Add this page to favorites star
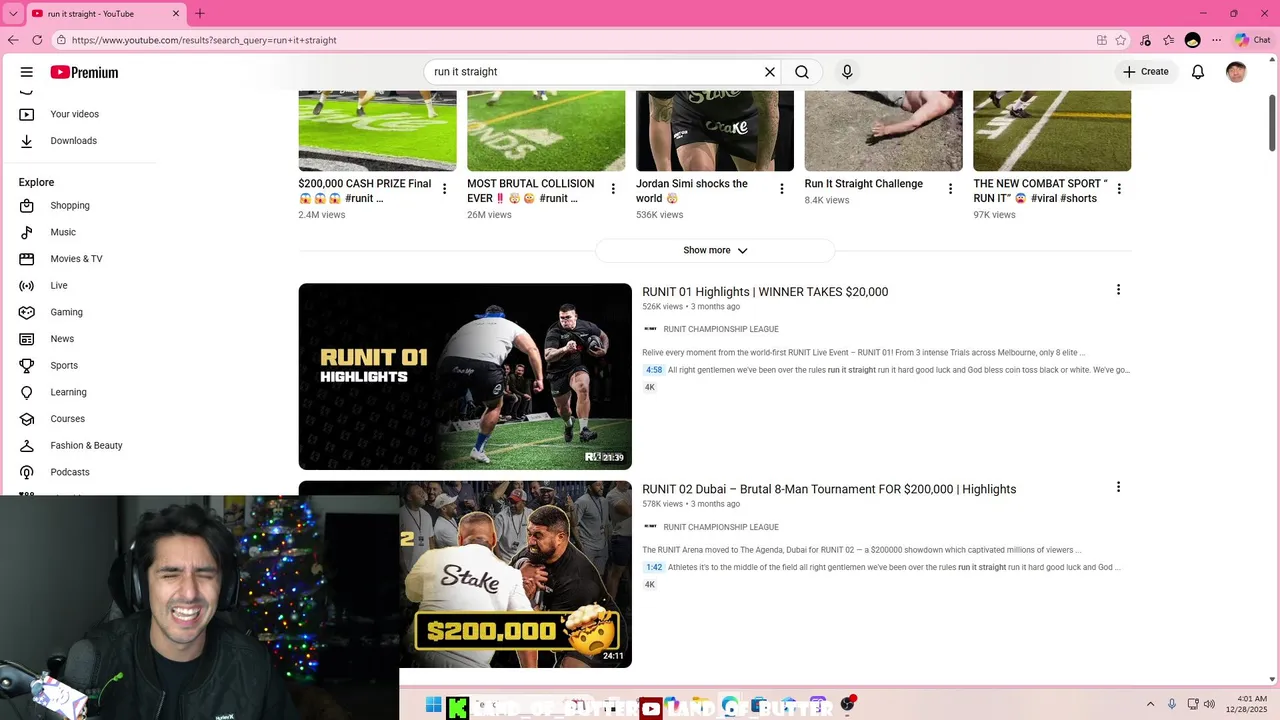1280x720 pixels. click(1121, 40)
